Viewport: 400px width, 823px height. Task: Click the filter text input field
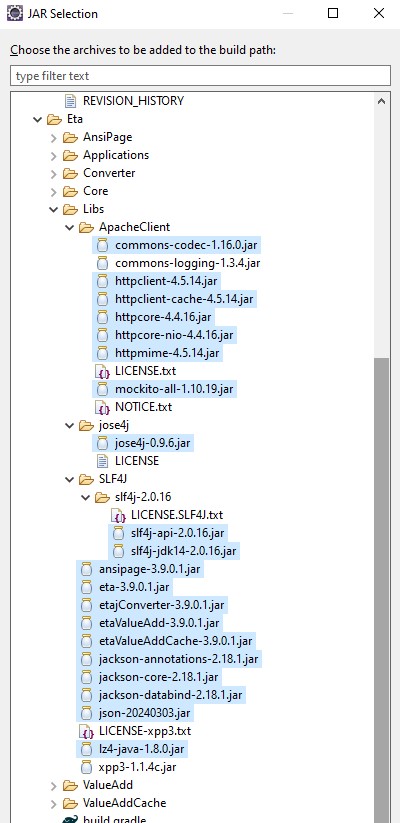[x=200, y=76]
